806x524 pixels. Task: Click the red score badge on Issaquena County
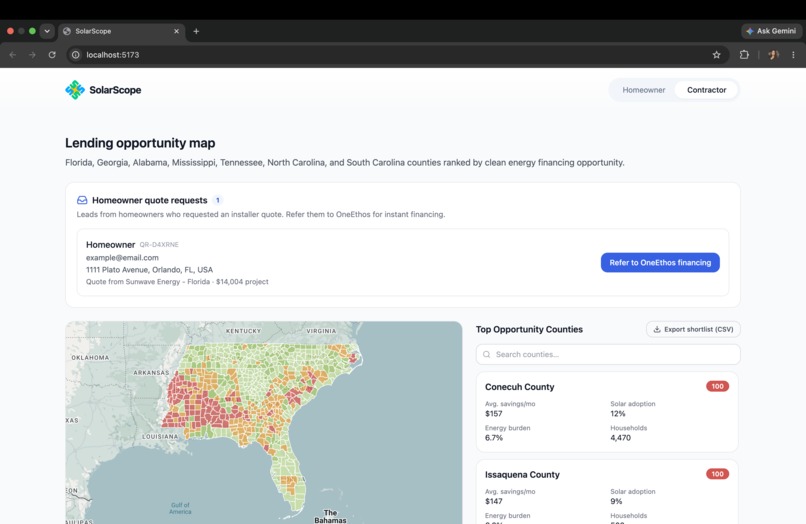coord(717,474)
